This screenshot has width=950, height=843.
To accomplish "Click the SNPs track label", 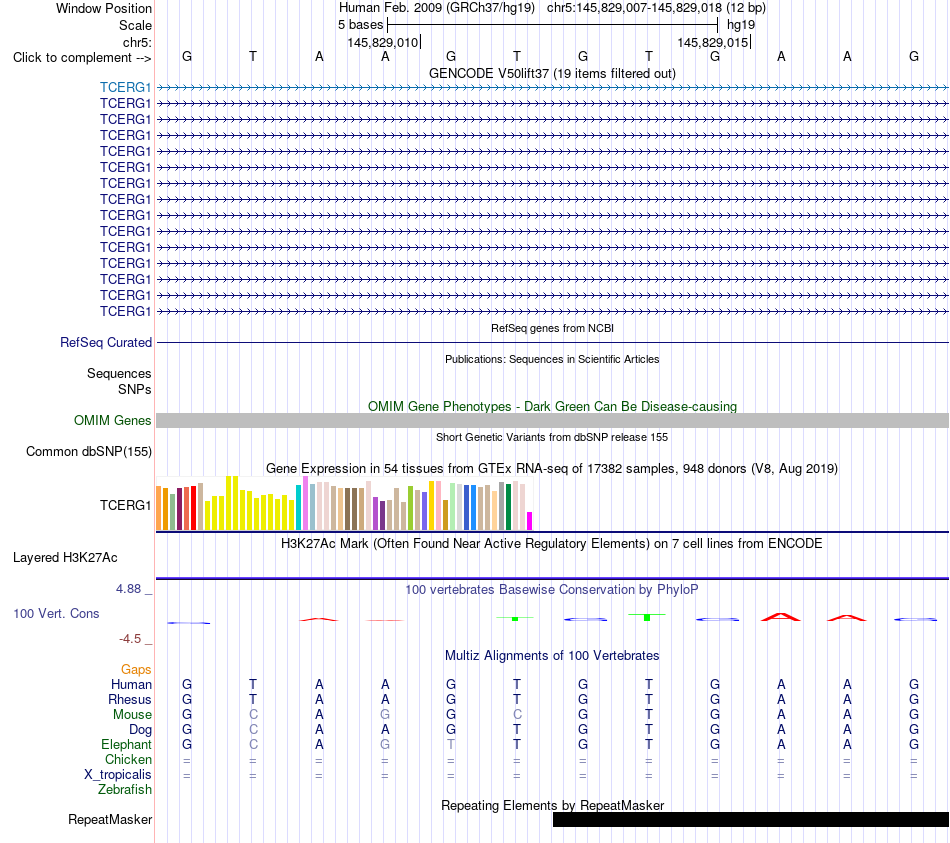I will [x=135, y=390].
